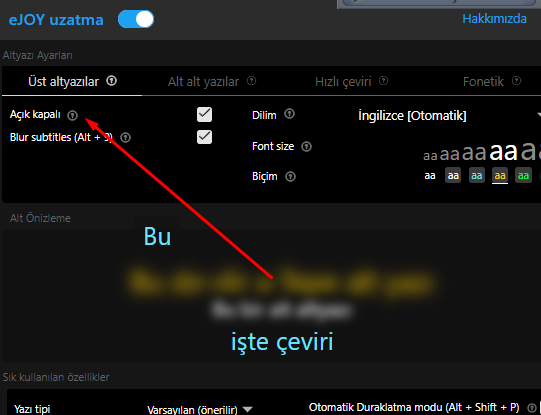
Task: Select plain white 'aa' subtitle style
Action: (430, 176)
